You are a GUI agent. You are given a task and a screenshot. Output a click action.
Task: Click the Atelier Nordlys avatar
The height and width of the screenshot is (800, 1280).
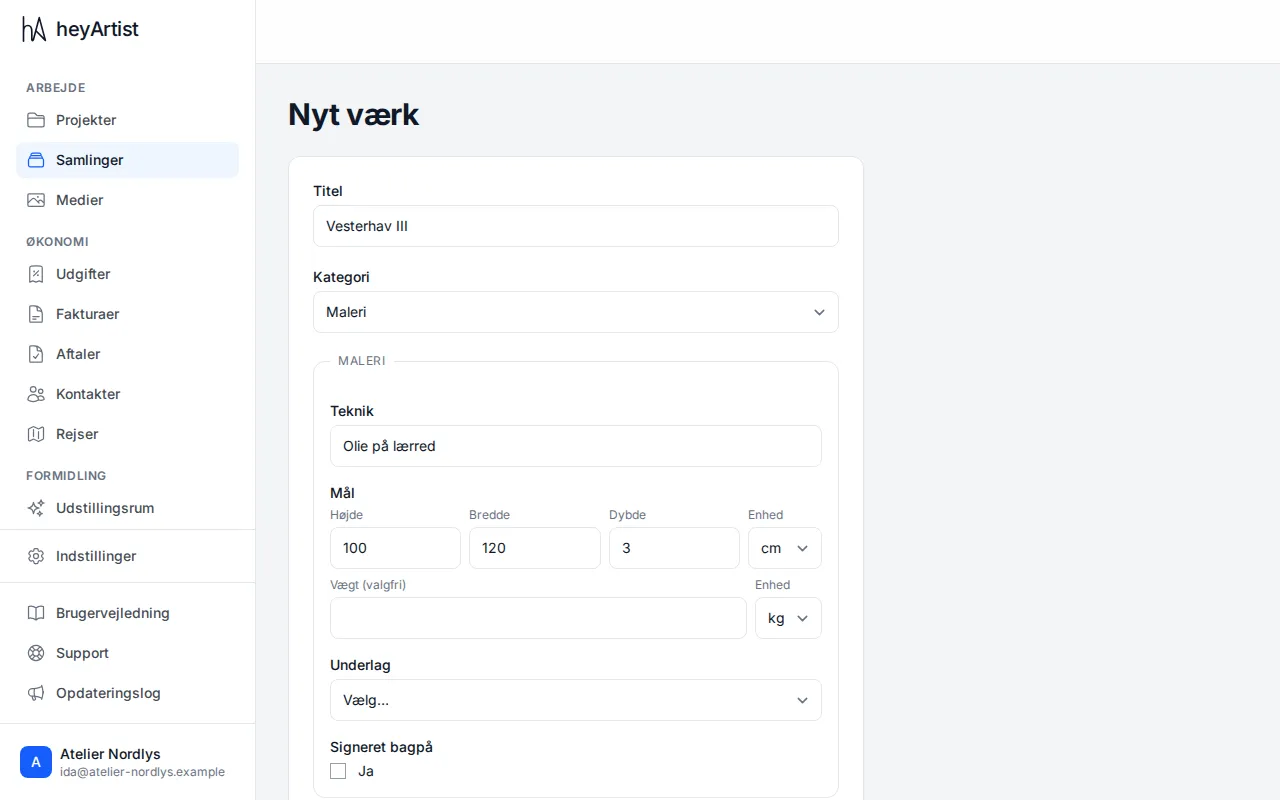(x=36, y=762)
